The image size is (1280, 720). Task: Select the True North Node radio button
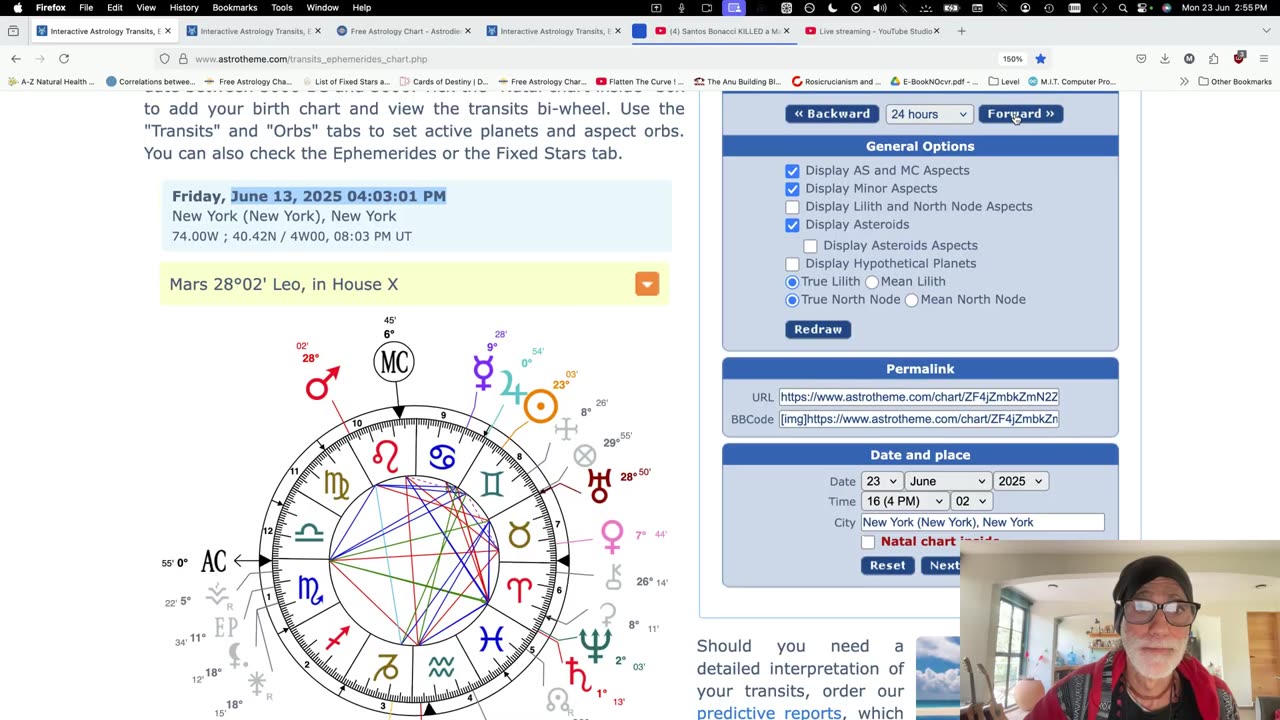[x=792, y=300]
